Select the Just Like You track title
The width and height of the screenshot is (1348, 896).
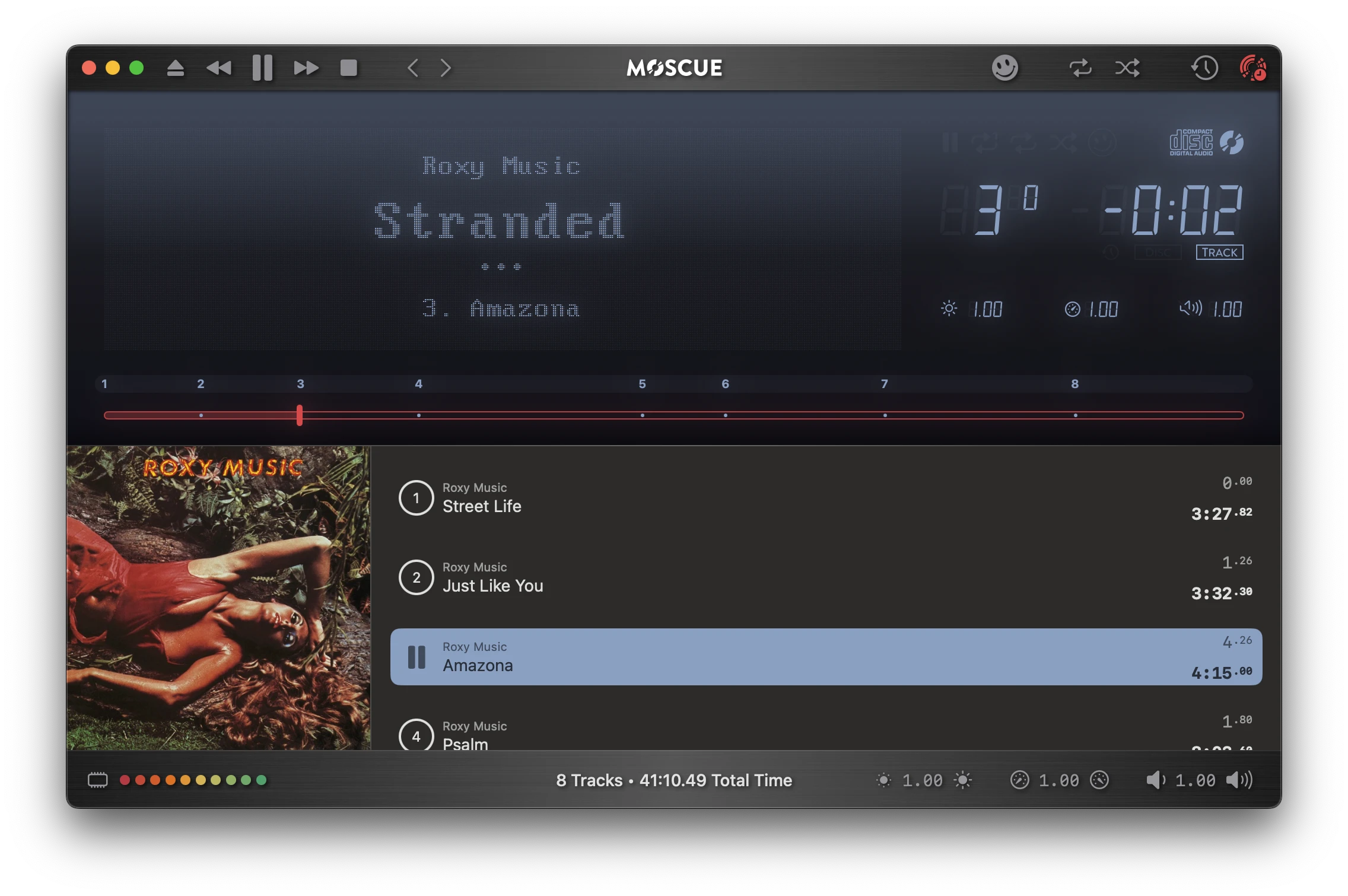point(492,586)
